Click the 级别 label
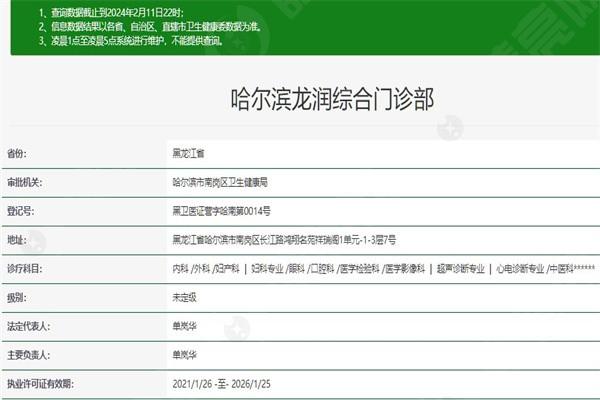Screen dimensions: 600x400 pyautogui.click(x=17, y=297)
